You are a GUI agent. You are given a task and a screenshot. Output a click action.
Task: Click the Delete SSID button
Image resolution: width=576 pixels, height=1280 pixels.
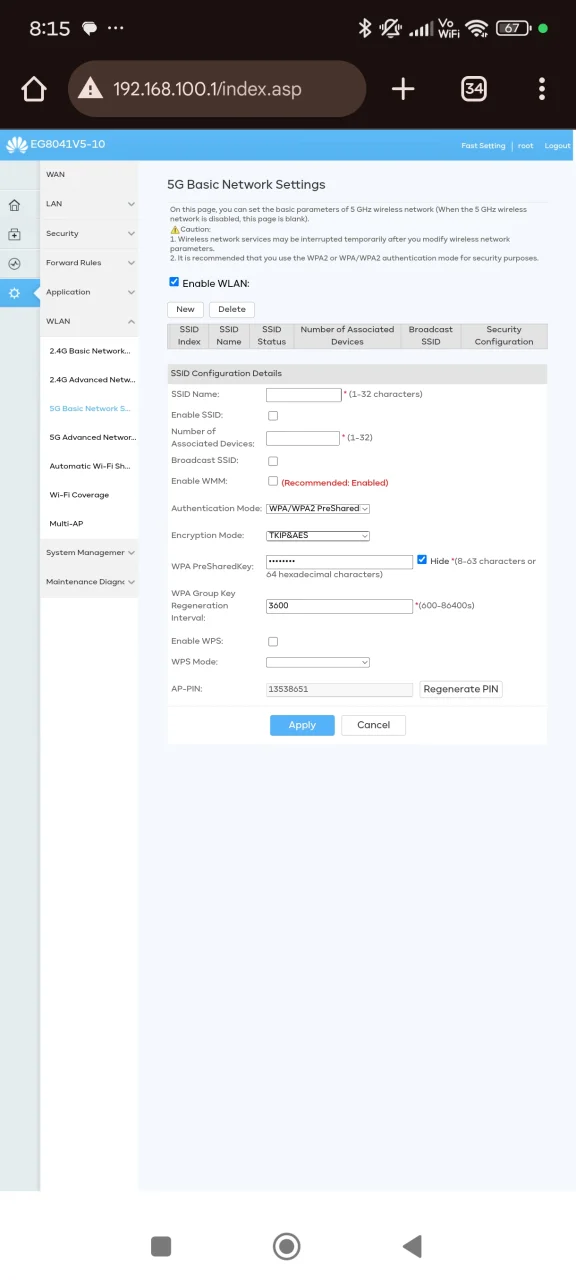click(x=232, y=310)
